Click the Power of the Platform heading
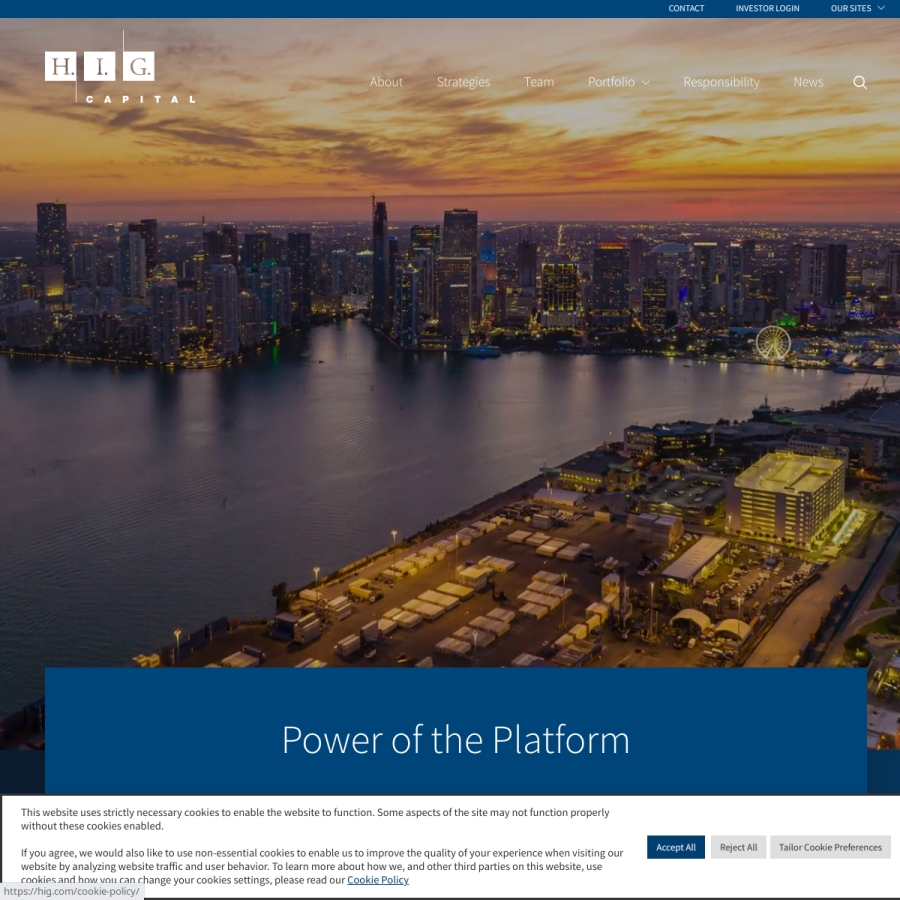Screen dimensions: 900x900 coord(456,740)
